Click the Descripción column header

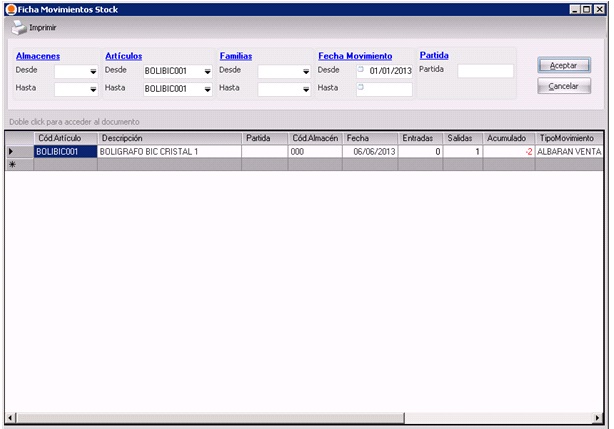pos(169,137)
